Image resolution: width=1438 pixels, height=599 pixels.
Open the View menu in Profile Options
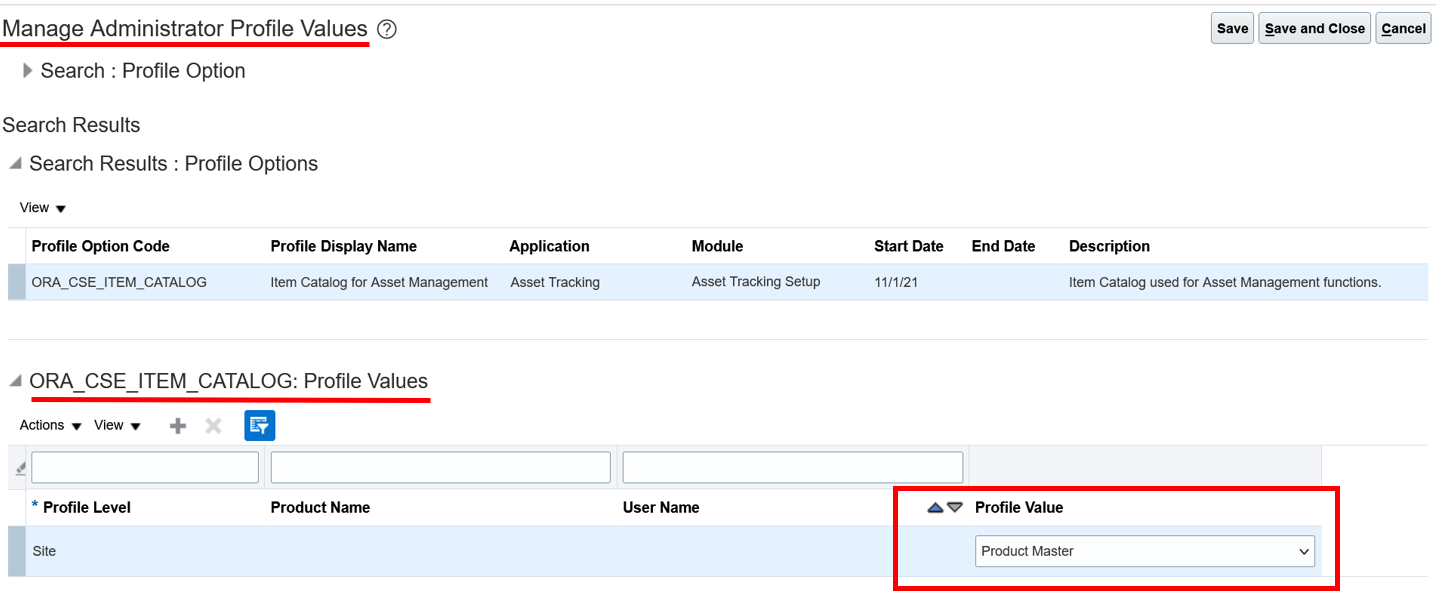(x=43, y=208)
